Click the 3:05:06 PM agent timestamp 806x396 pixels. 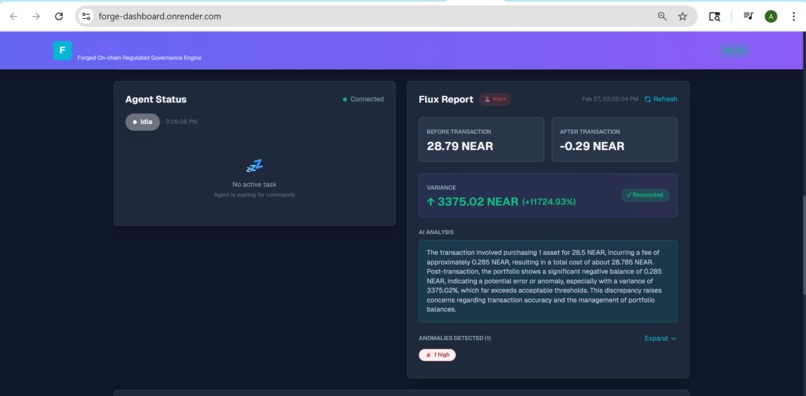tap(181, 122)
